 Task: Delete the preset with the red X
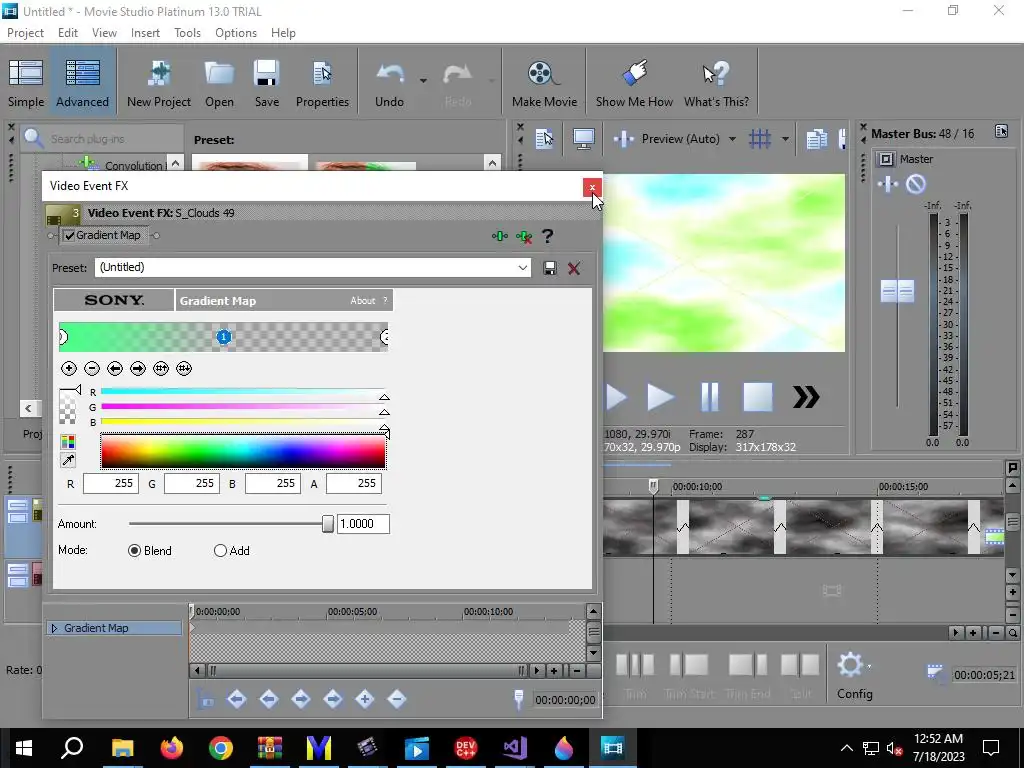[x=574, y=268]
